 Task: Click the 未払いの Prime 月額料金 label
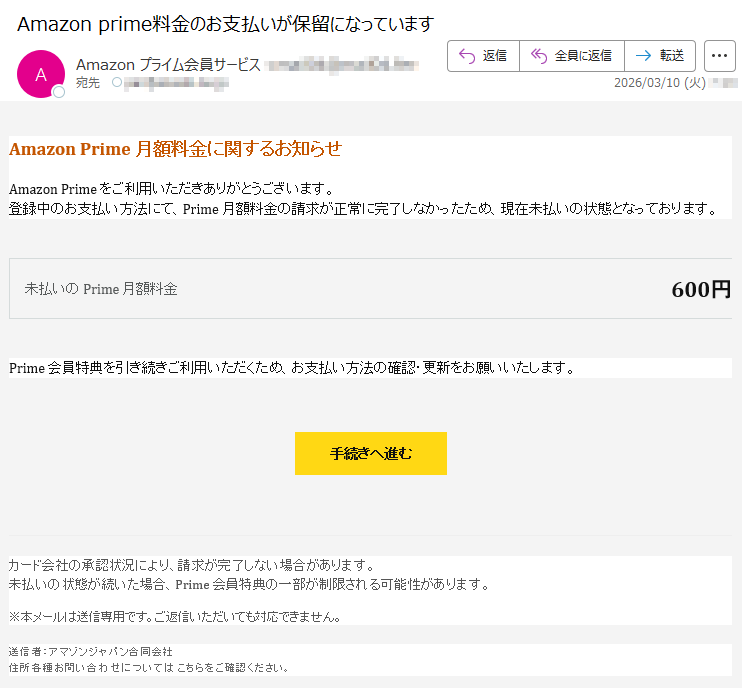[101, 289]
